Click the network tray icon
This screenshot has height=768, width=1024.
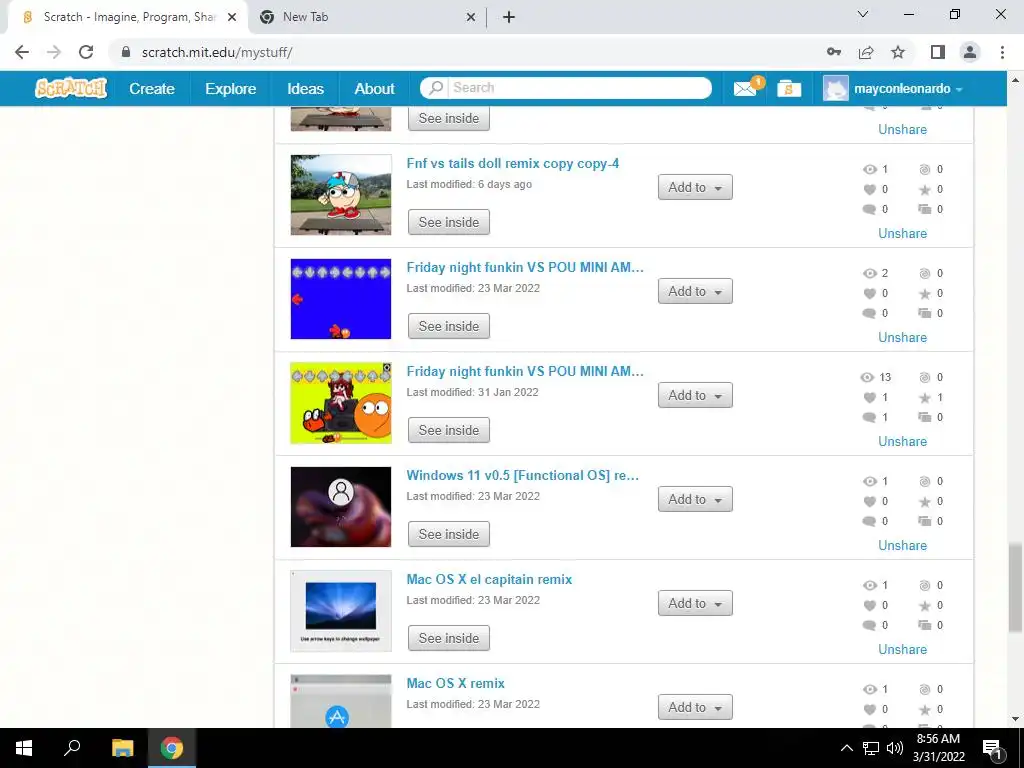[871, 748]
